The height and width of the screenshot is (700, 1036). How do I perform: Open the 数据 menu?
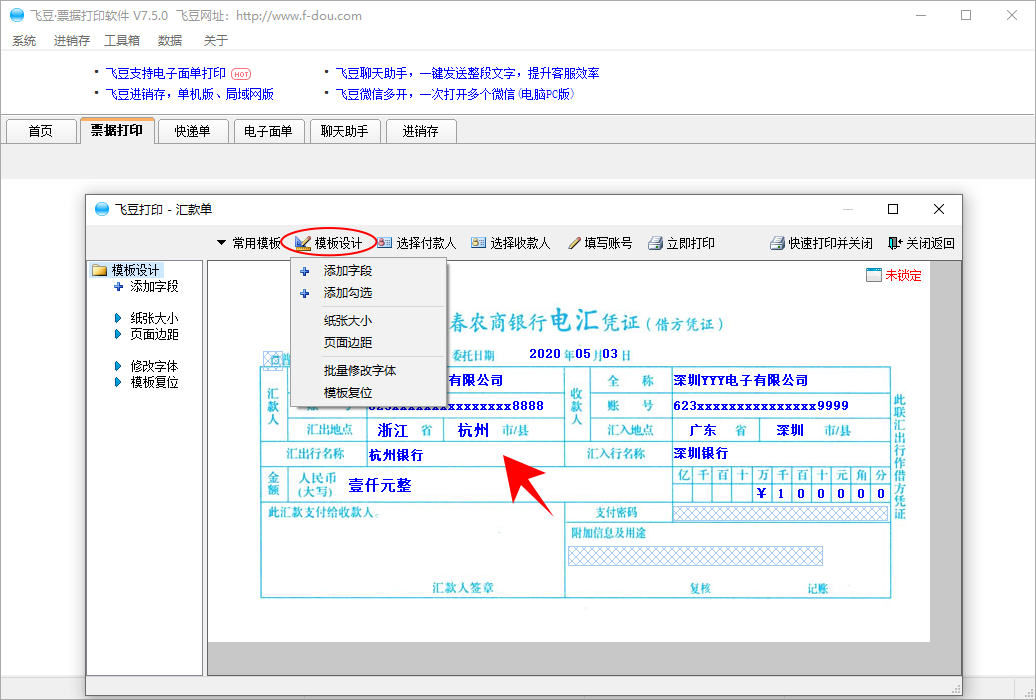(170, 41)
